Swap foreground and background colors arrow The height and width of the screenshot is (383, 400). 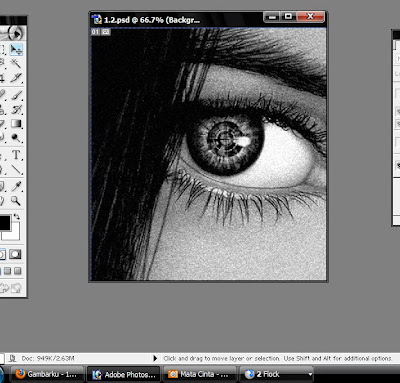click(x=16, y=217)
